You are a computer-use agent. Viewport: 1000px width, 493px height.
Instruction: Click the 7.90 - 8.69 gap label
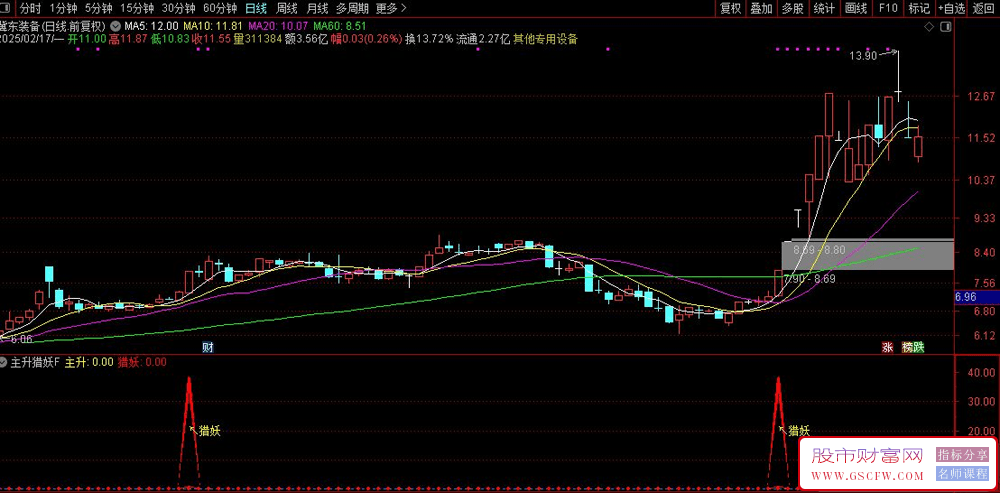809,279
